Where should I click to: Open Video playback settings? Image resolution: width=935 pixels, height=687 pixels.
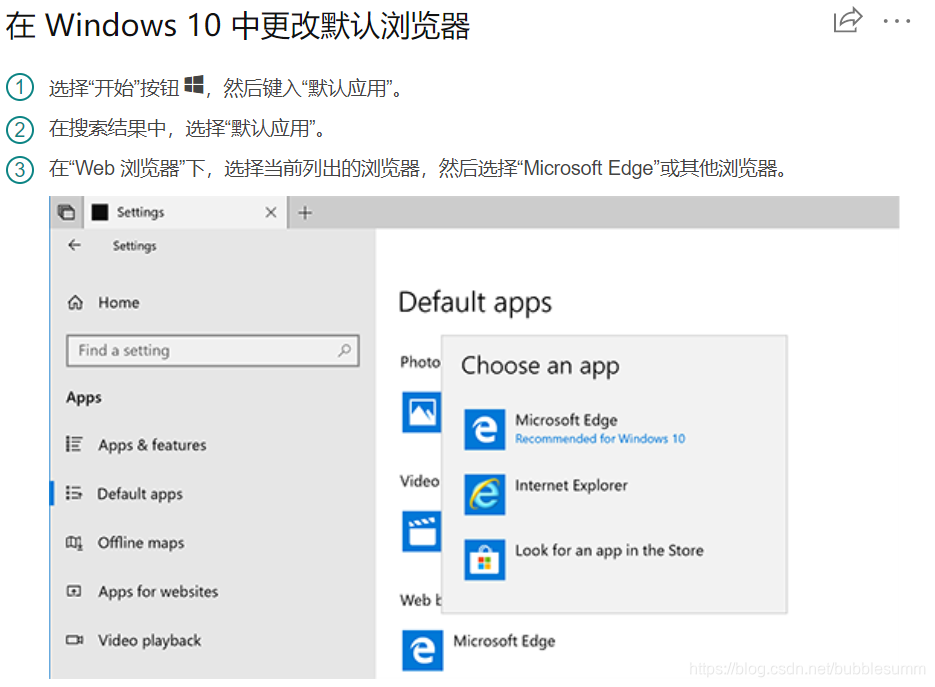(x=149, y=640)
